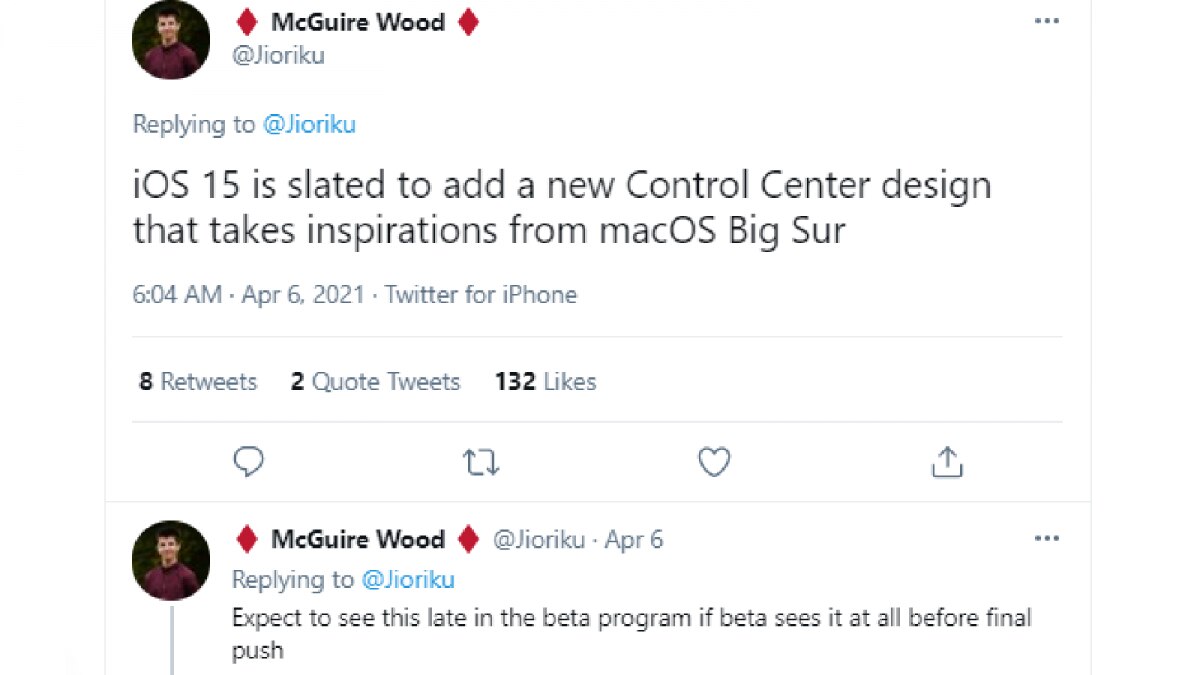Viewport: 1200px width, 675px height.
Task: Click the reply speech bubble icon
Action: click(248, 462)
